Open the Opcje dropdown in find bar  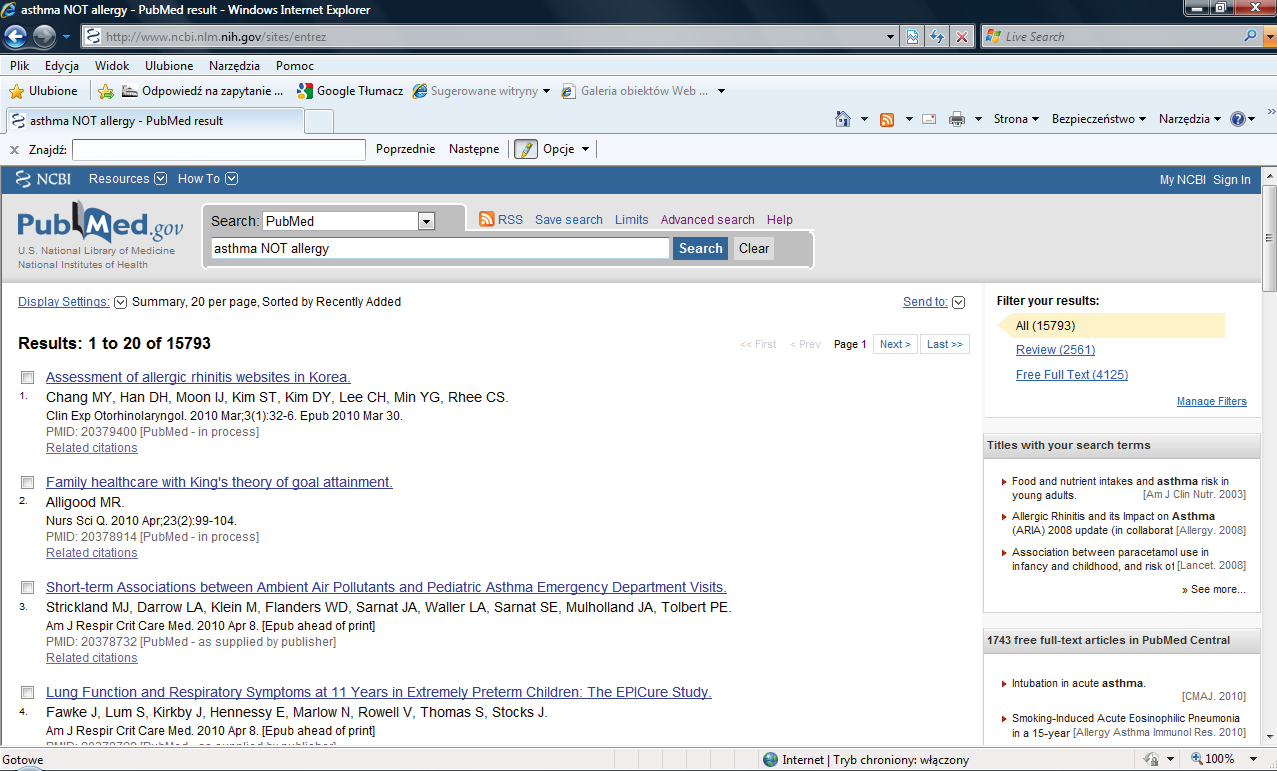[x=567, y=149]
